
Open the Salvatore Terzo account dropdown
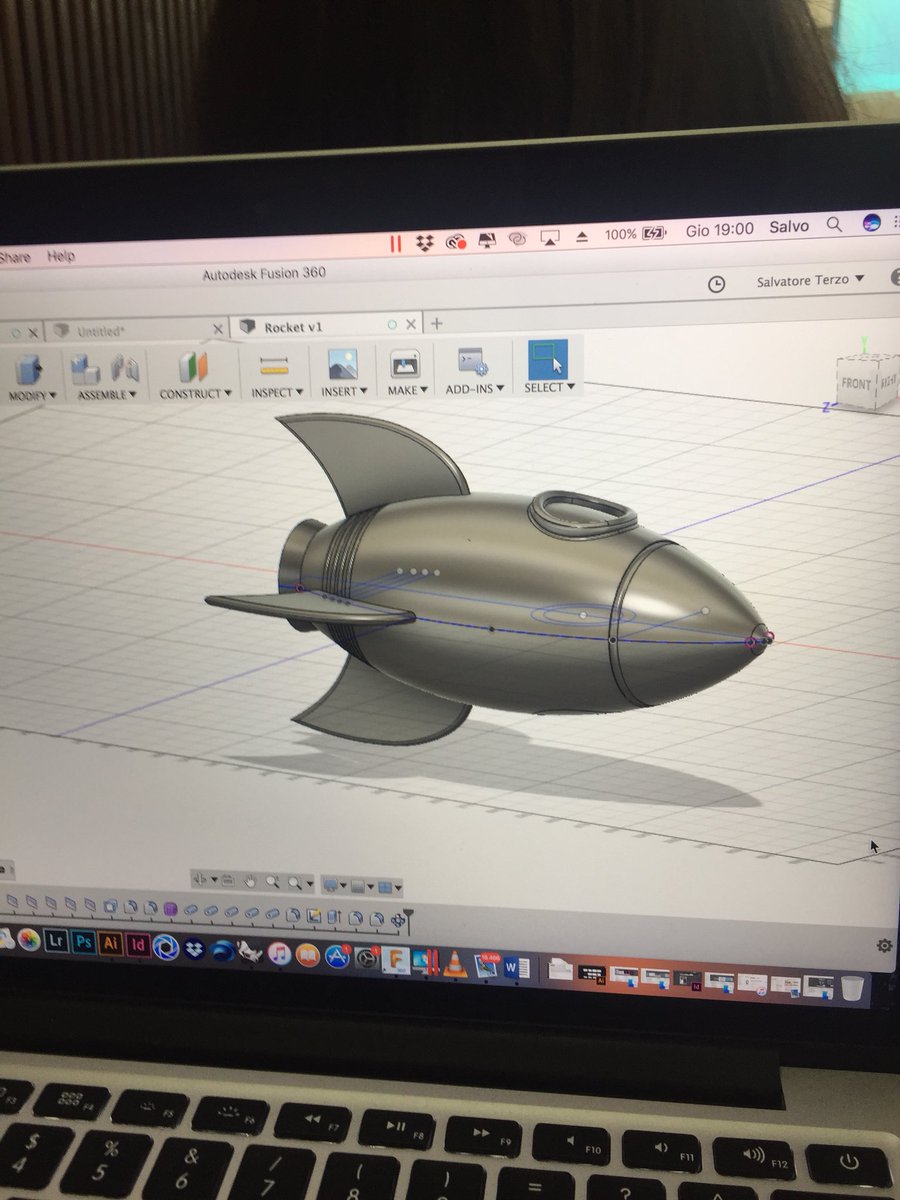(810, 281)
